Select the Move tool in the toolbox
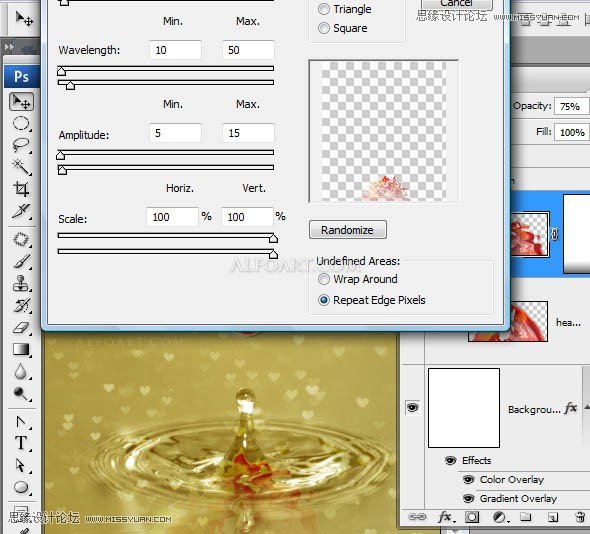The width and height of the screenshot is (590, 534). (x=21, y=102)
